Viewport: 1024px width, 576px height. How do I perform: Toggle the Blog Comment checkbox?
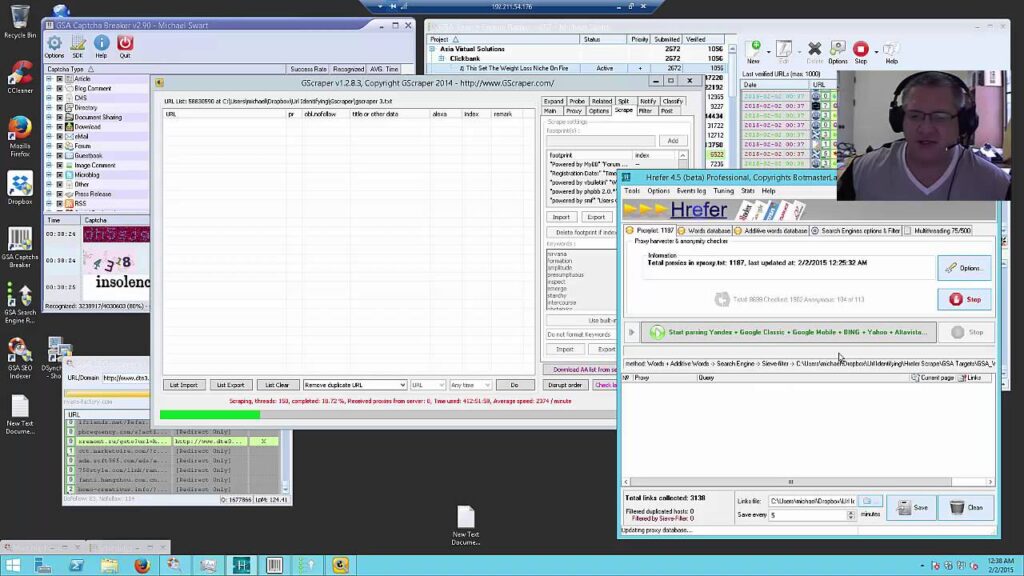(x=59, y=88)
